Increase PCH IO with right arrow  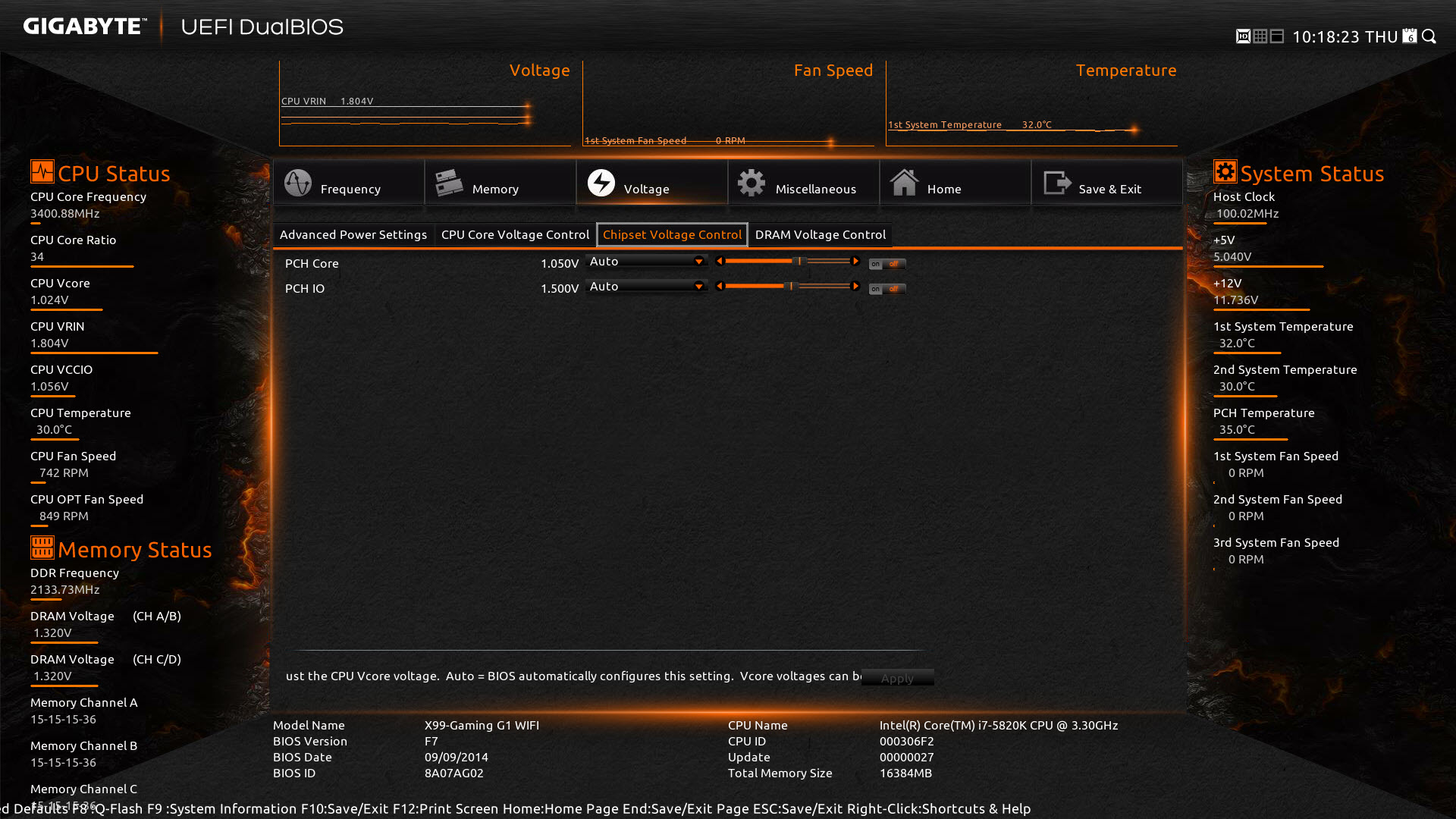pos(855,286)
